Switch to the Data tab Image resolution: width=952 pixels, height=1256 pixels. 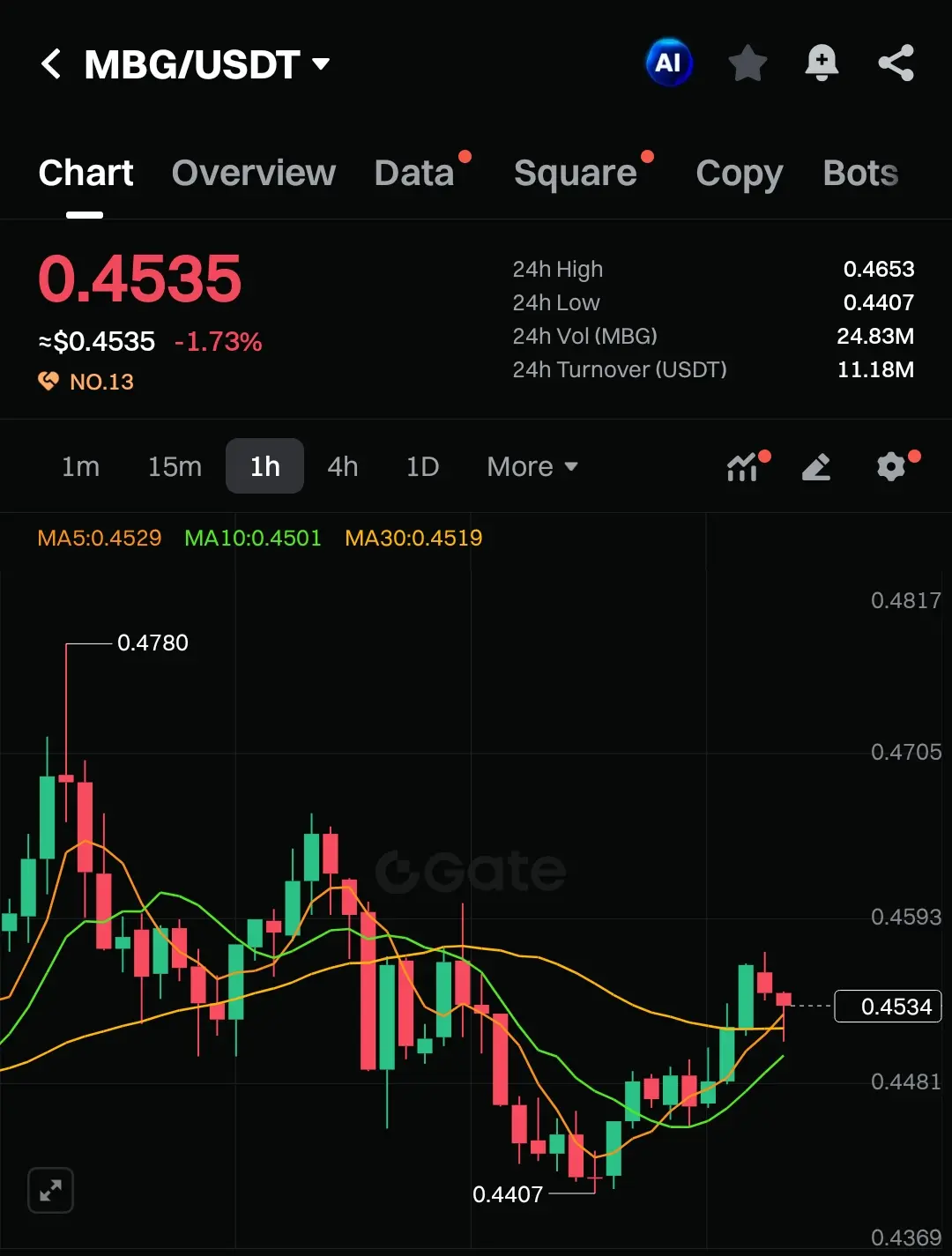point(414,174)
